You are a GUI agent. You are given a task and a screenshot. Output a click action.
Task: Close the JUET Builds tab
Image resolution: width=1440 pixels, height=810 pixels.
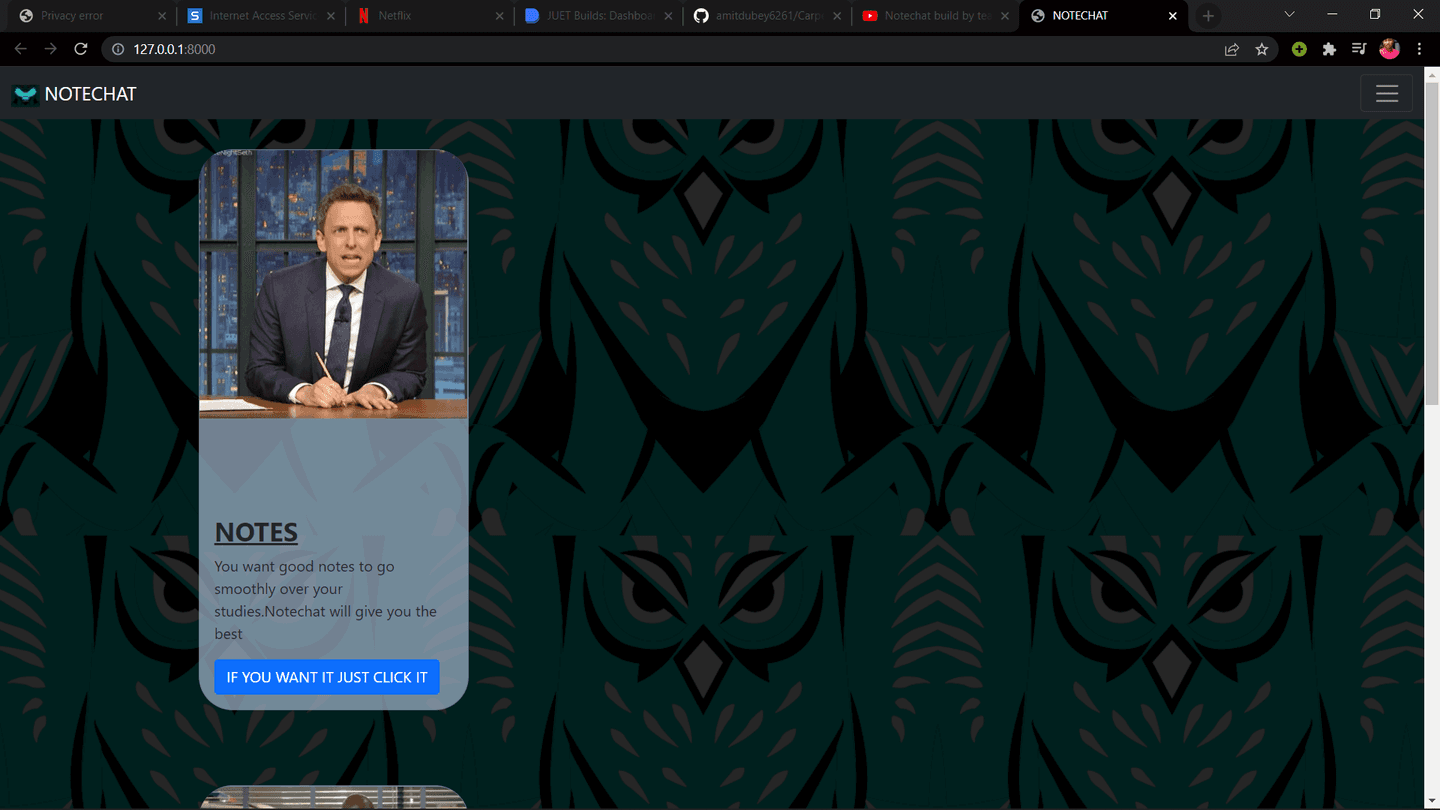pyautogui.click(x=668, y=16)
